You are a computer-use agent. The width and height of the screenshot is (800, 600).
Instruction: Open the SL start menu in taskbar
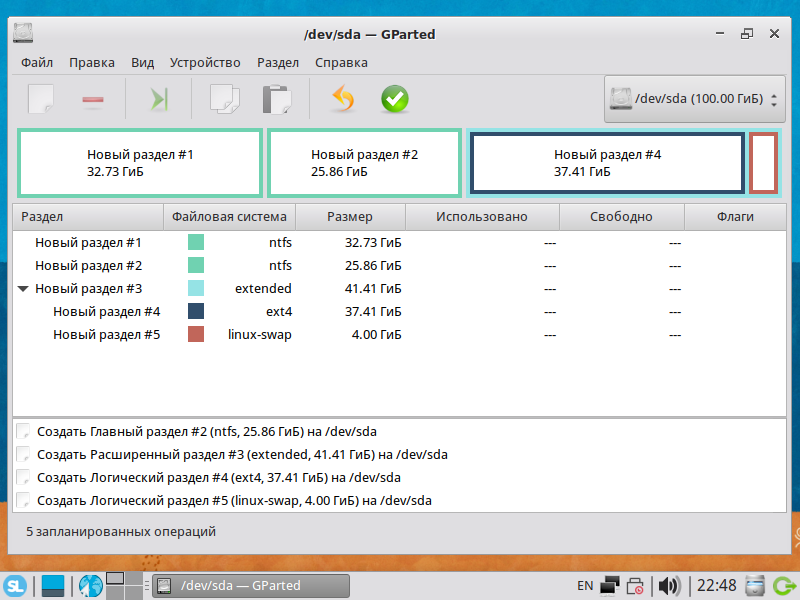[x=15, y=585]
